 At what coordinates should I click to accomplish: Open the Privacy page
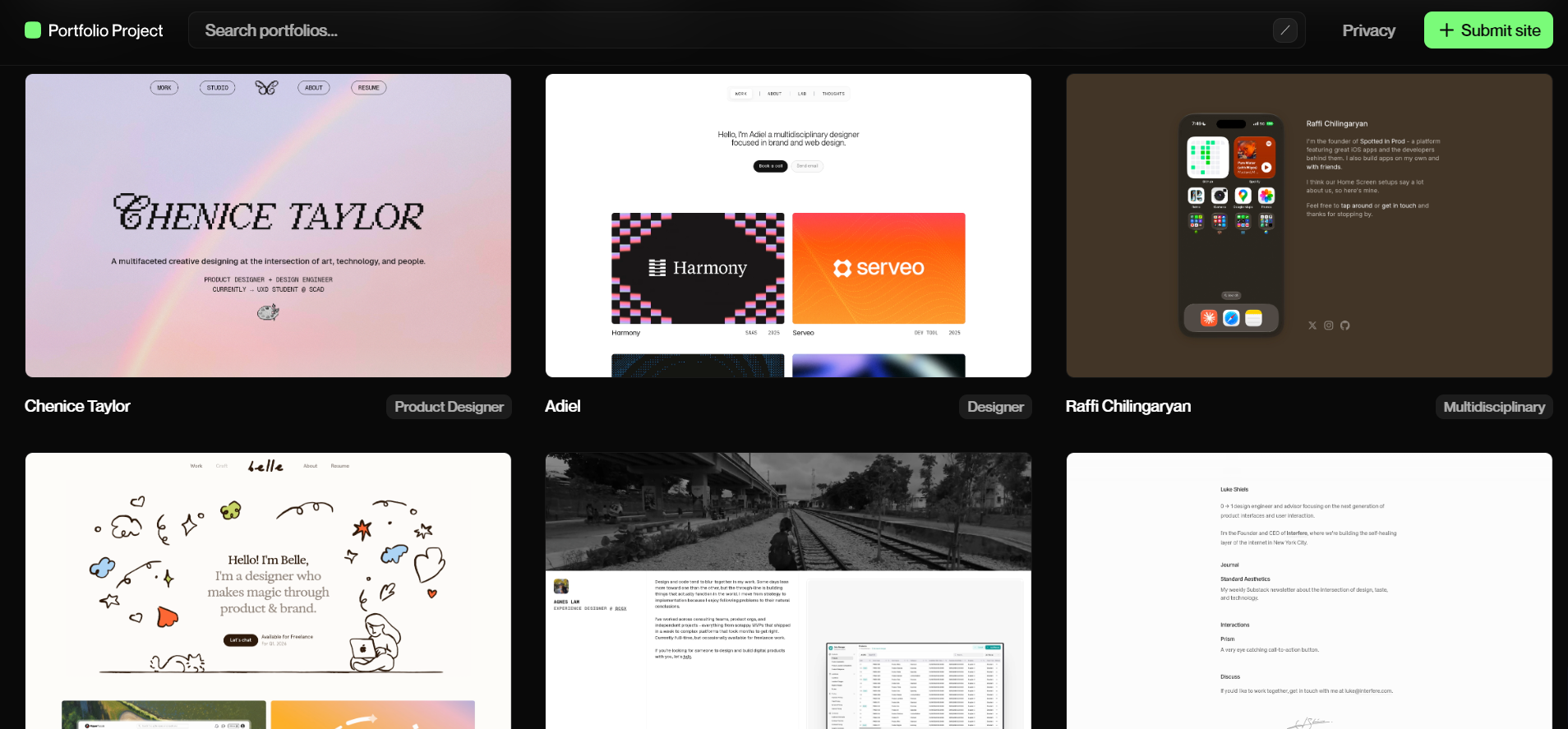(1368, 30)
